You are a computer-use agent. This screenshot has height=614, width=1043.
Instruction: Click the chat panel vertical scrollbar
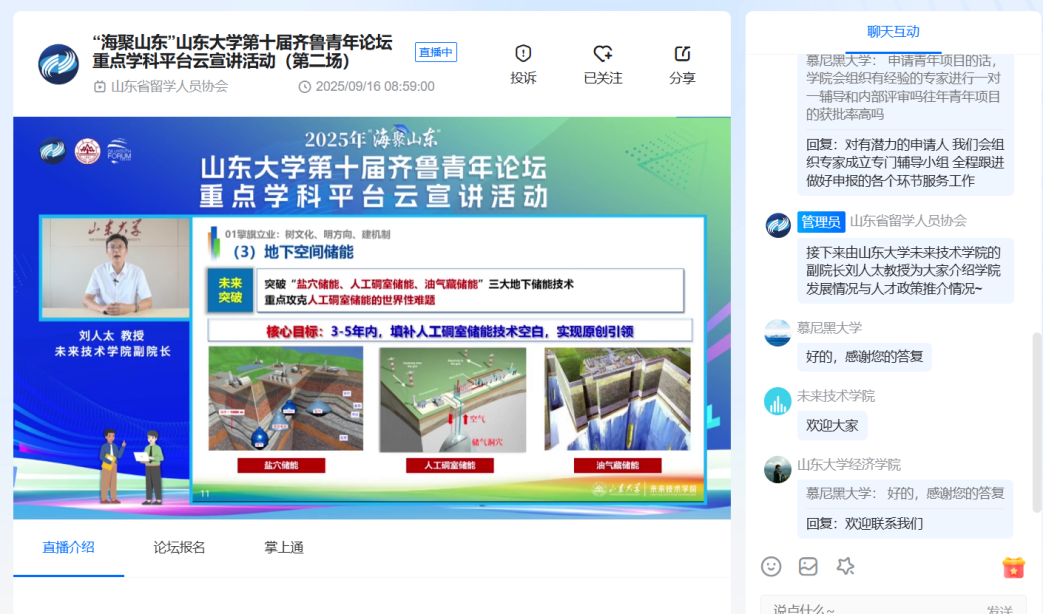pos(1036,422)
